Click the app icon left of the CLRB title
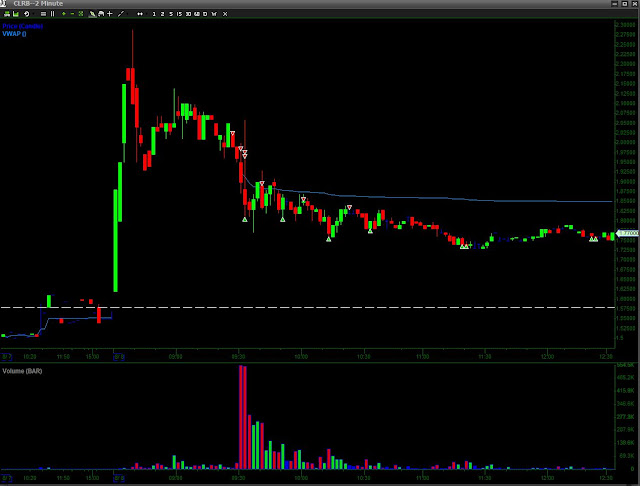 pos(3,3)
